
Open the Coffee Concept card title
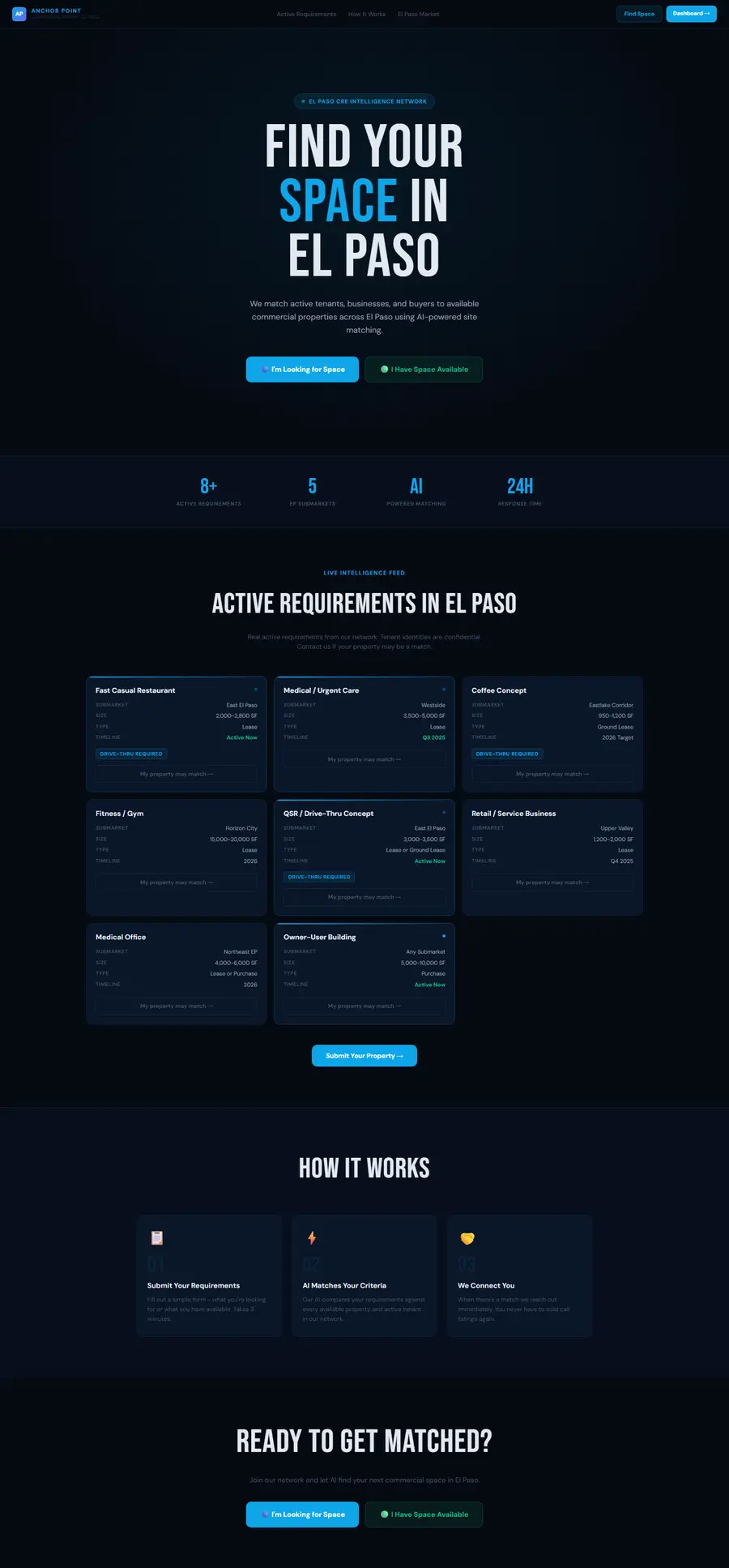[x=499, y=690]
